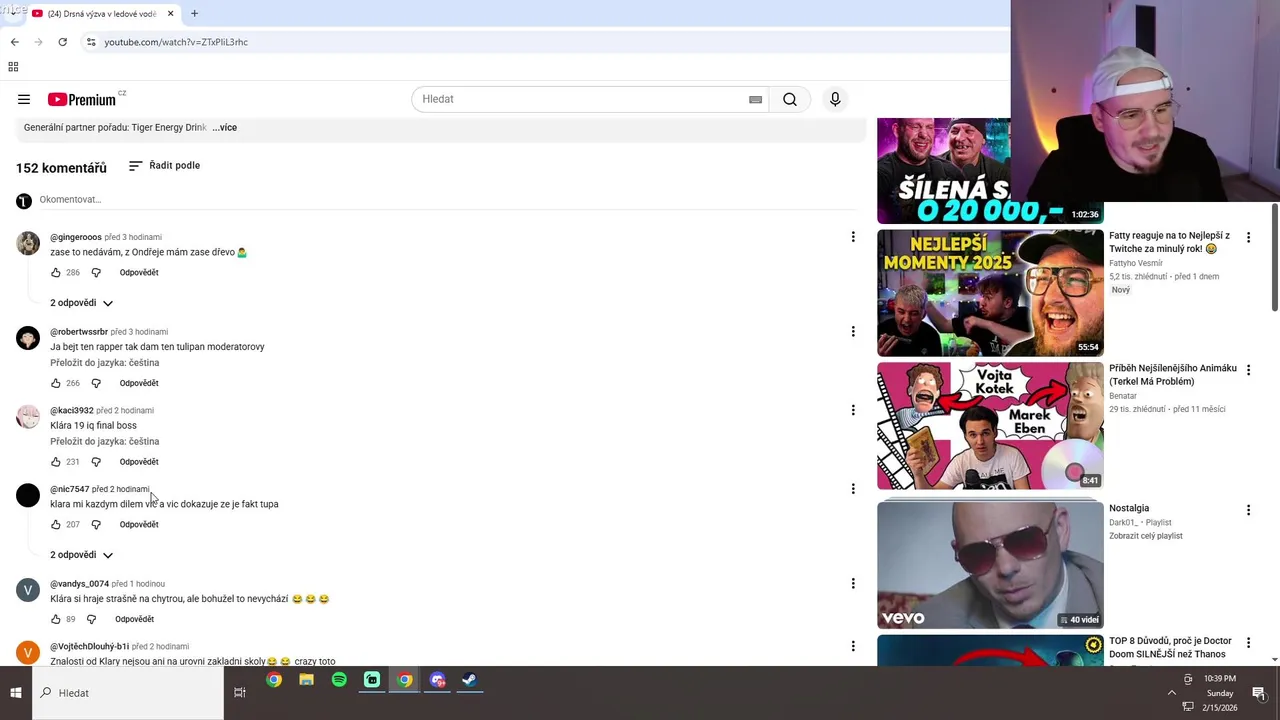Viewport: 1280px width, 720px height.
Task: Like the comment by @nic7547
Action: [56, 524]
